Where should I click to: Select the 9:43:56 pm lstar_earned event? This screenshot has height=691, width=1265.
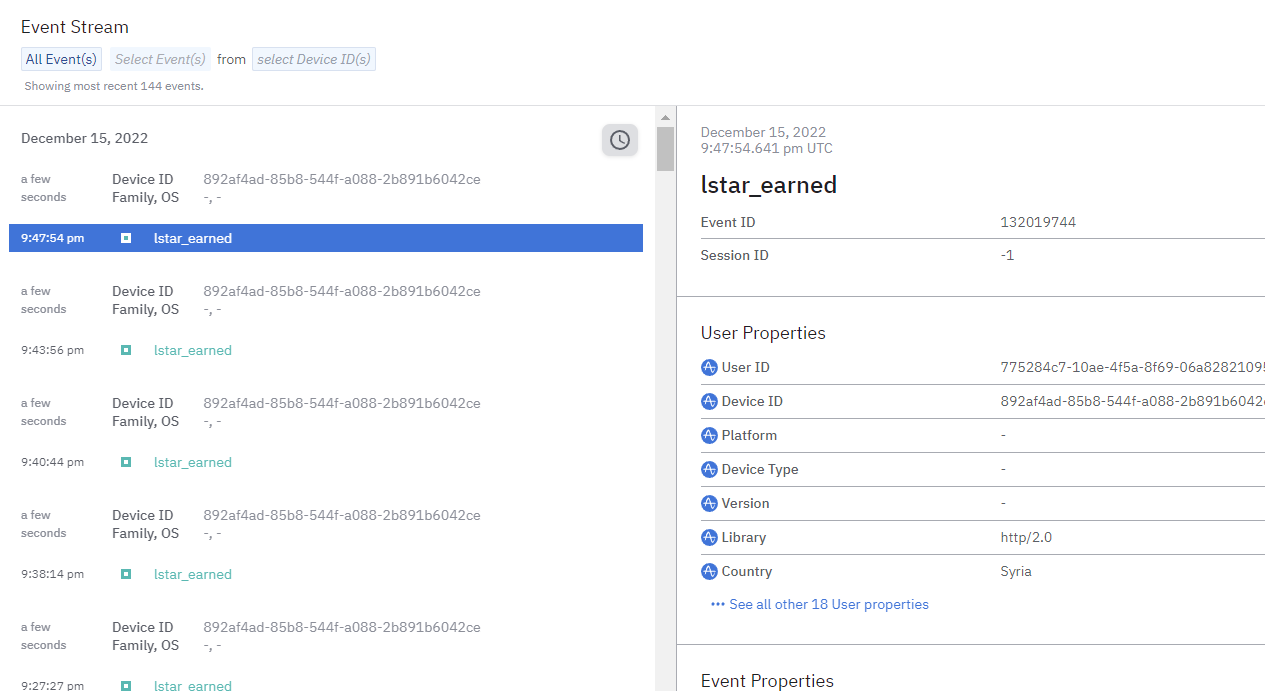click(x=192, y=351)
